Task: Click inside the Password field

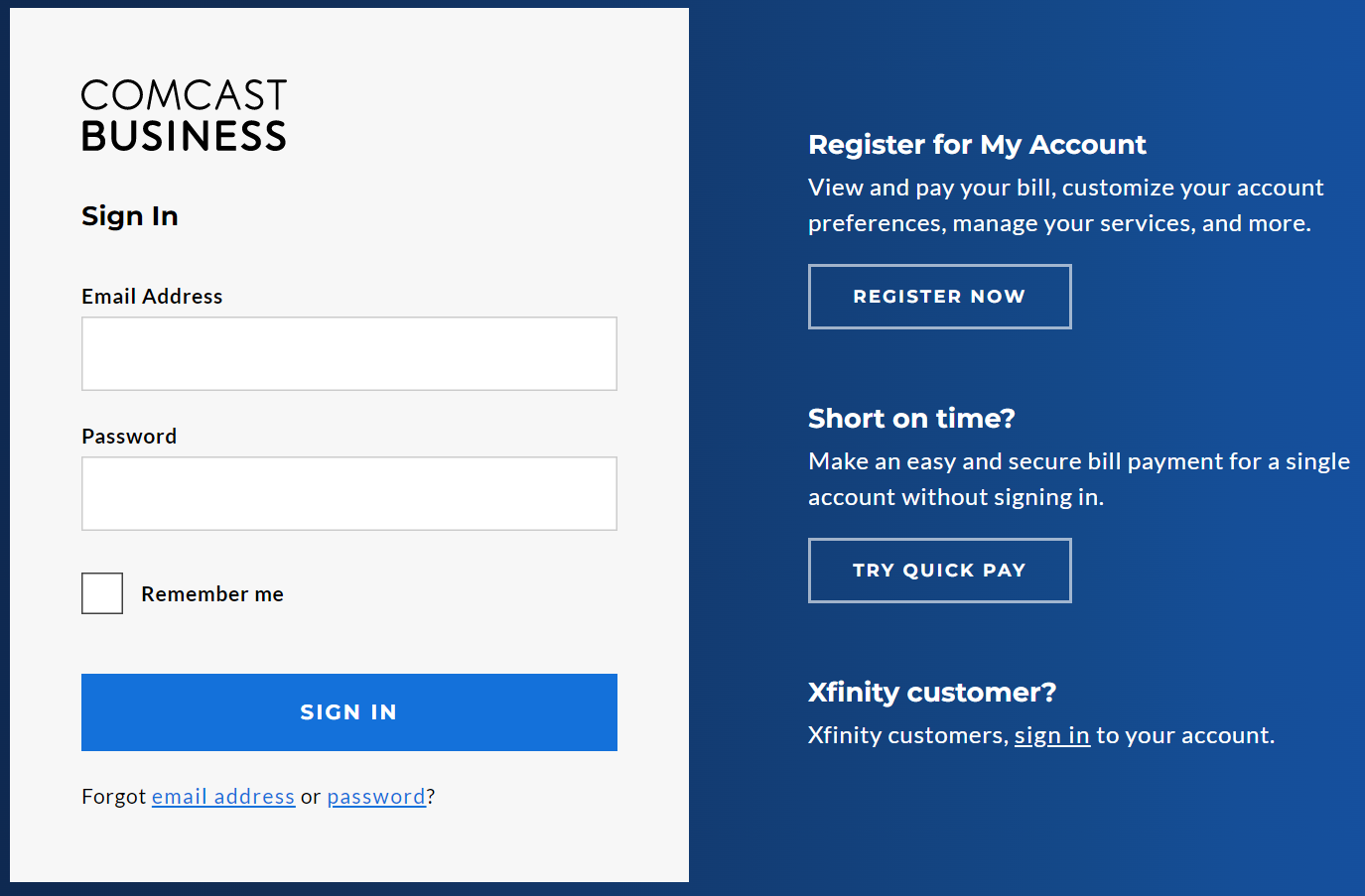Action: pos(348,493)
